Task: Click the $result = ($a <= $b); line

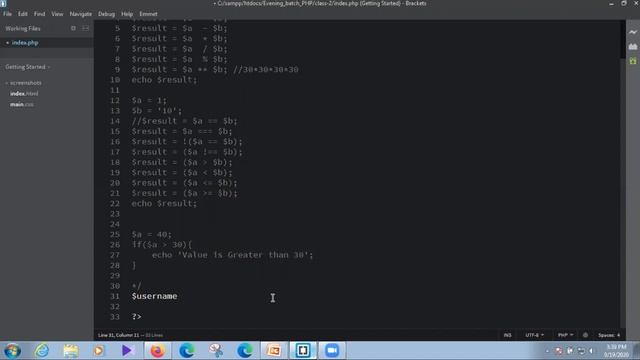Action: [x=184, y=183]
